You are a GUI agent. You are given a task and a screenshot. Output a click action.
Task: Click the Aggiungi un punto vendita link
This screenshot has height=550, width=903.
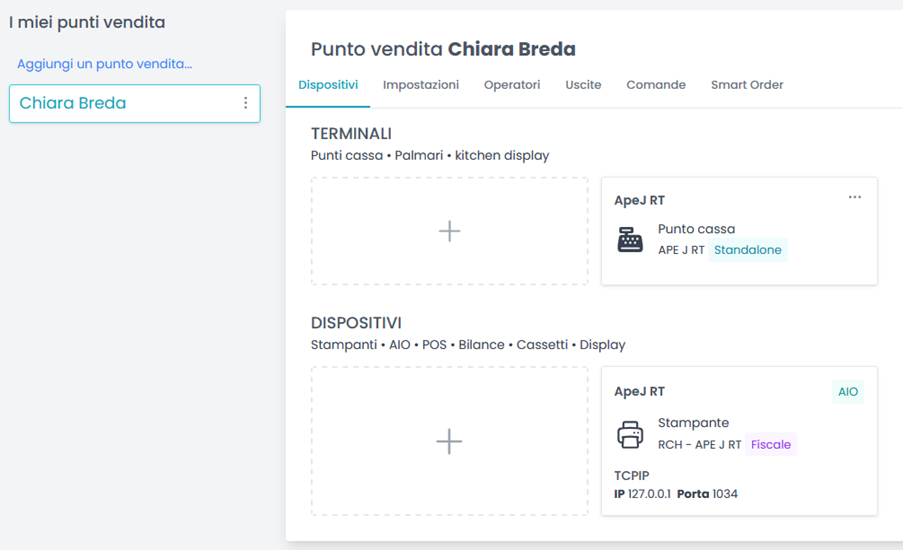(x=104, y=64)
